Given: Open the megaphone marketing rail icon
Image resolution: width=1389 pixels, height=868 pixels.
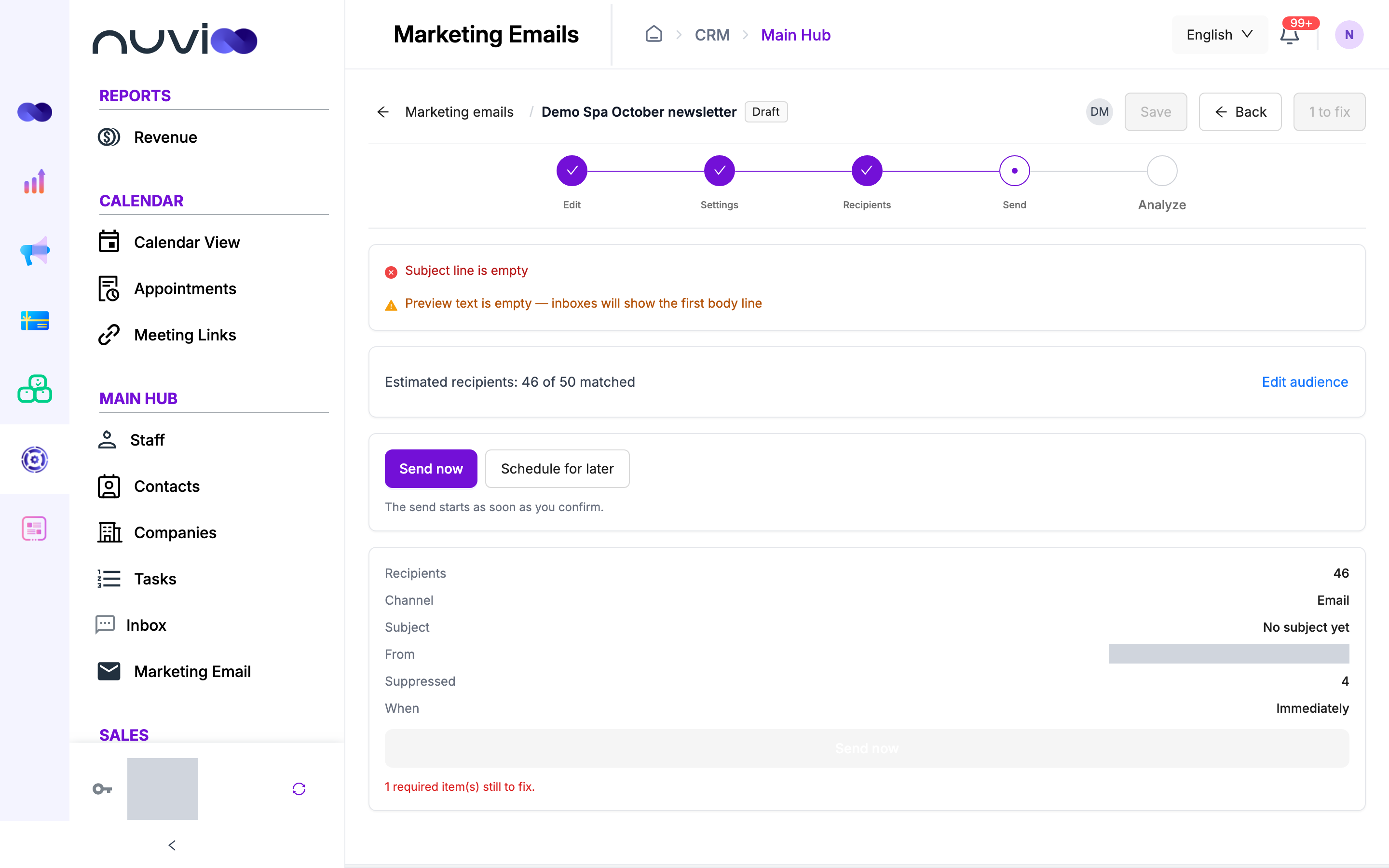Looking at the screenshot, I should (x=34, y=251).
